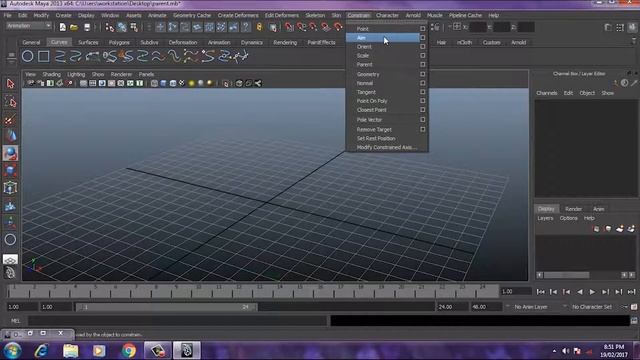
Task: Switch to Surfaces shelf tab
Action: pos(88,42)
